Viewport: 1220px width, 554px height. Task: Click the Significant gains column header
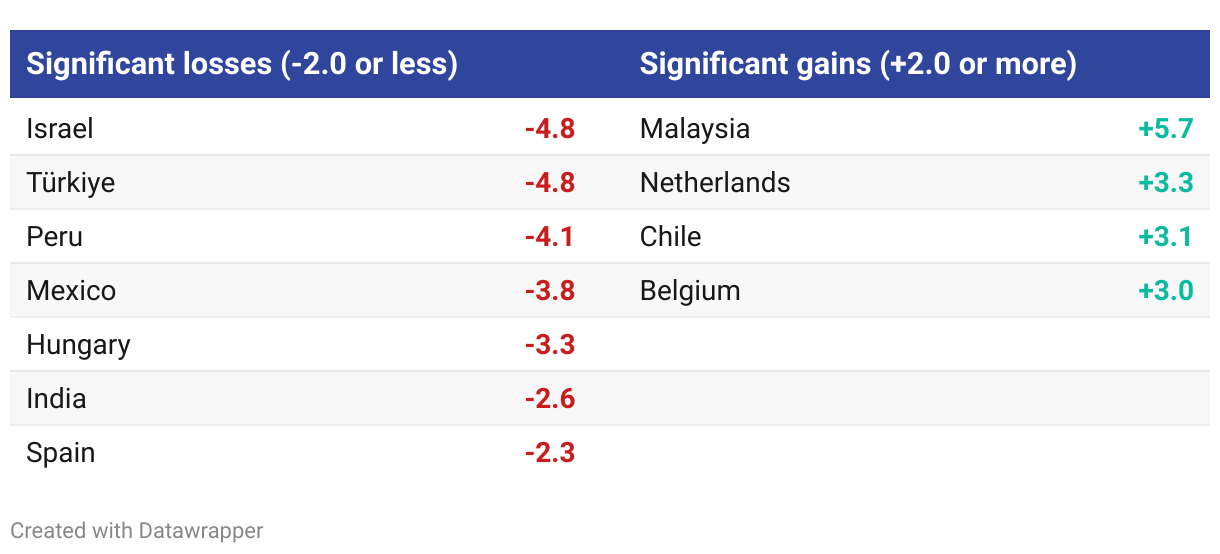point(858,64)
